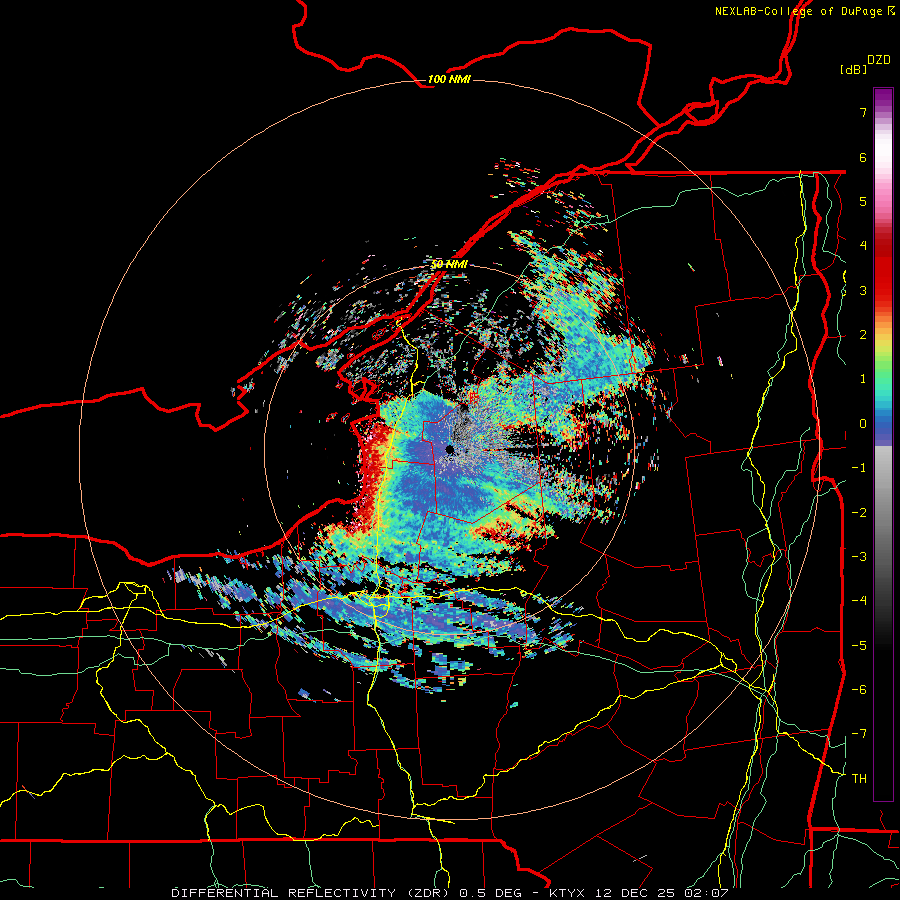Click the red 3 dB band of the color bar
The height and width of the screenshot is (900, 900).
[x=883, y=290]
